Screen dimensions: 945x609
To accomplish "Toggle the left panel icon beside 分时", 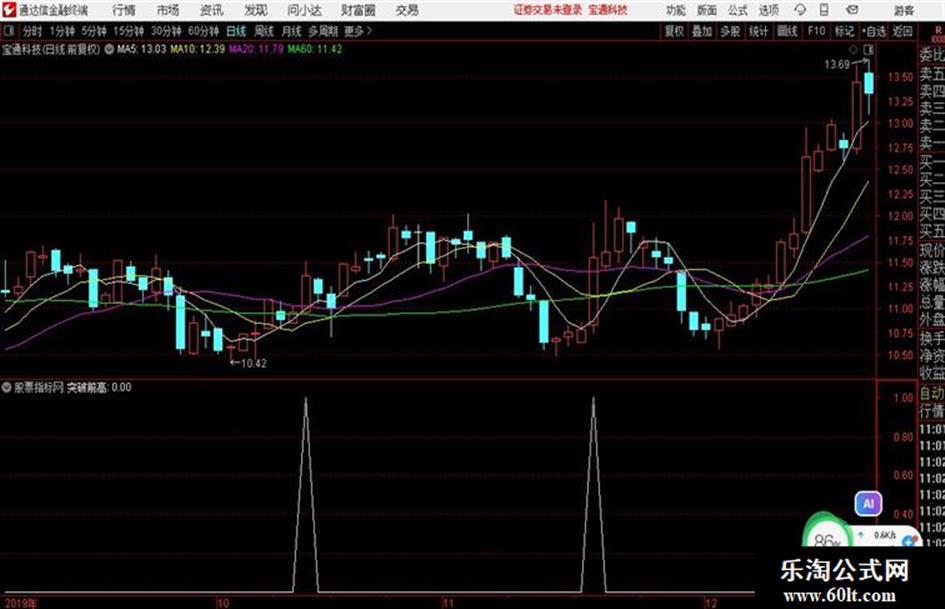I will point(8,31).
